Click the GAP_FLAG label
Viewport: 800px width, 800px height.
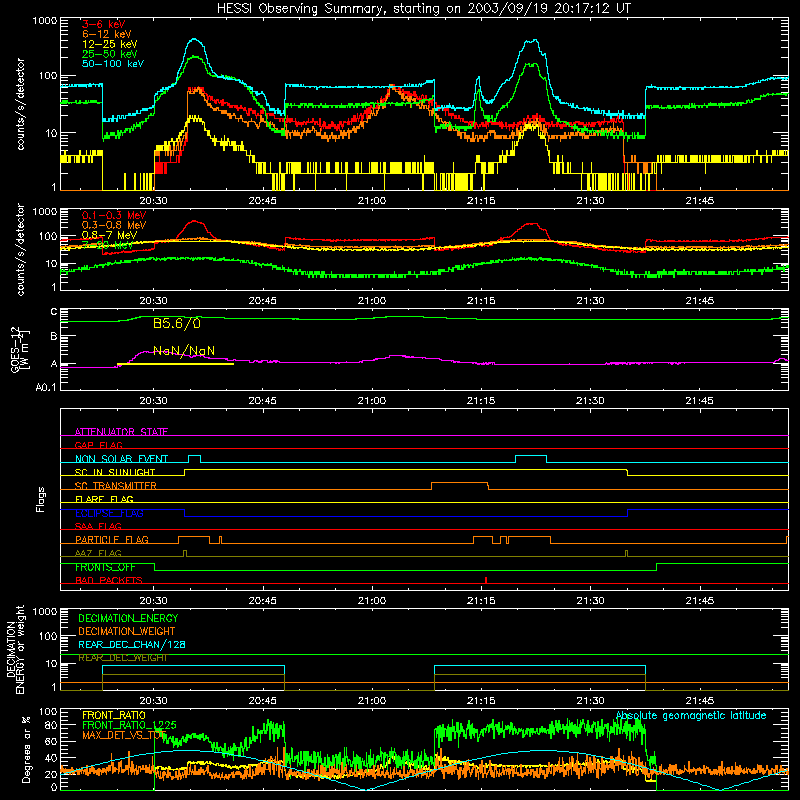tap(98, 445)
